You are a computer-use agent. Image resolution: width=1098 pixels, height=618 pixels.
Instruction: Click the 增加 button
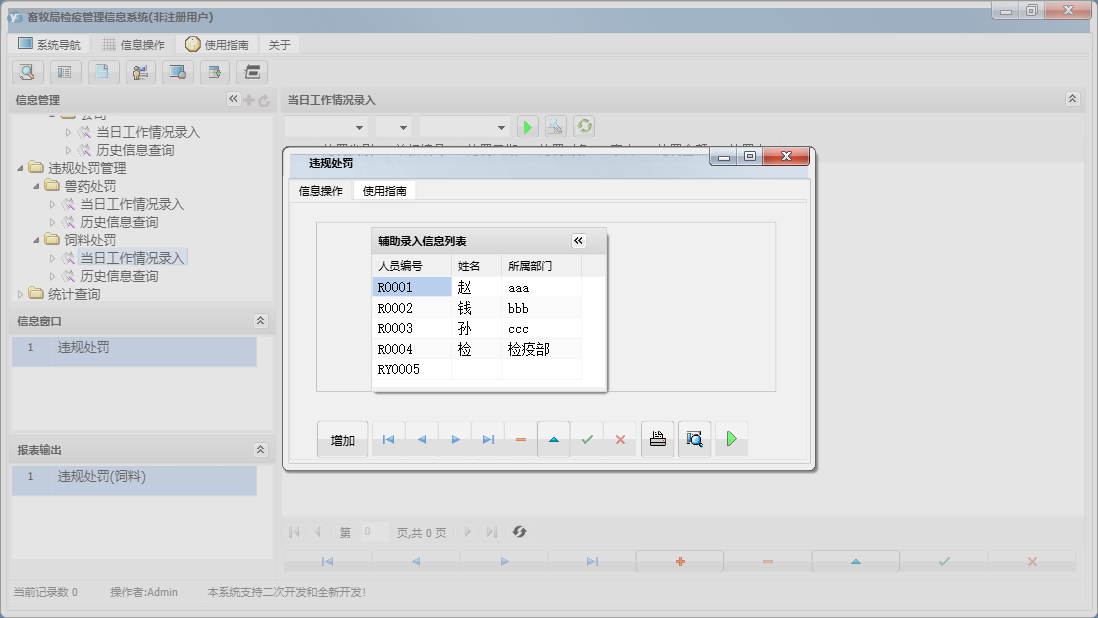coord(343,440)
